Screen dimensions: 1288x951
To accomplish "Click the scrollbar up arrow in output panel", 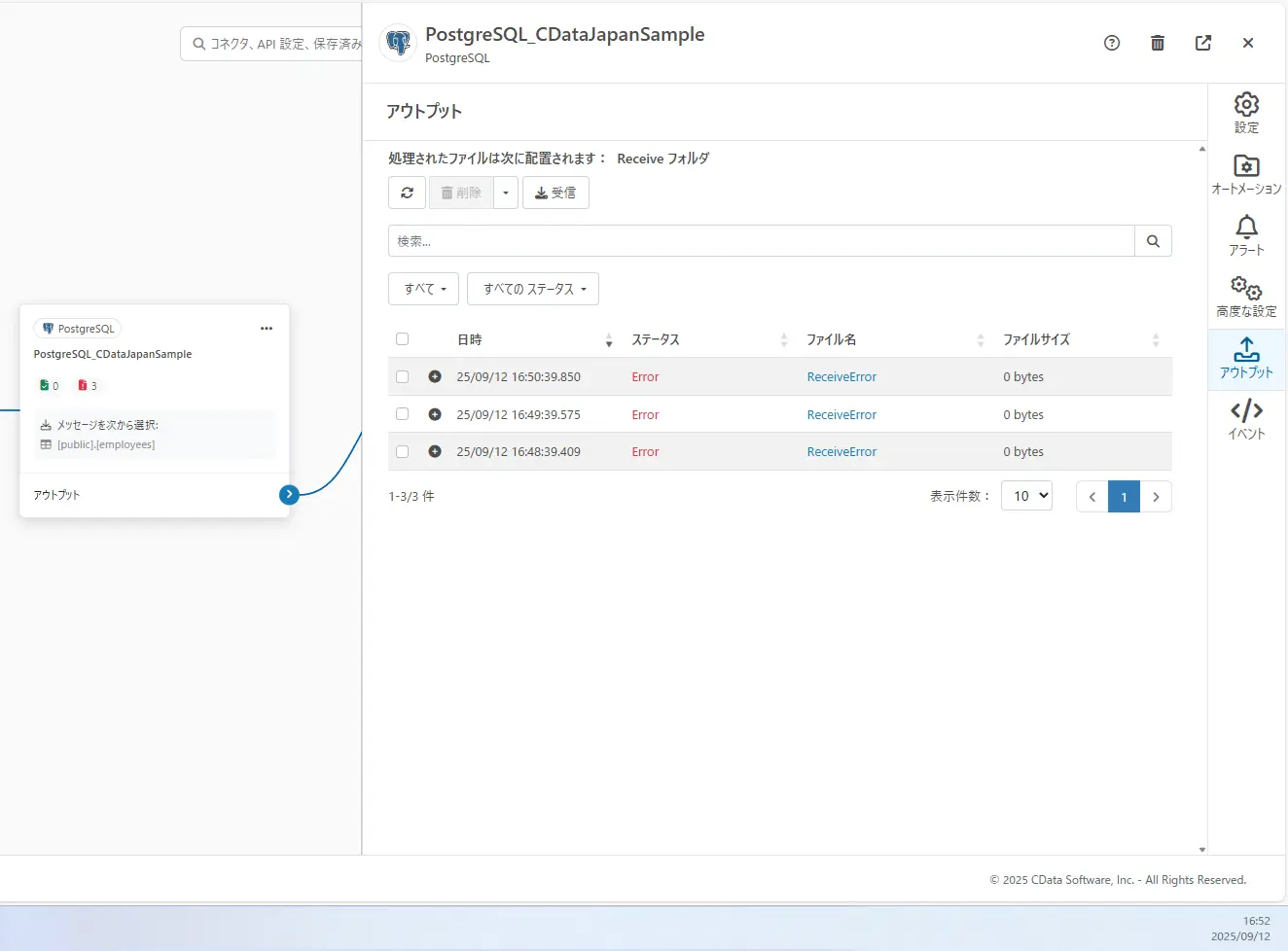I will 1202,149.
